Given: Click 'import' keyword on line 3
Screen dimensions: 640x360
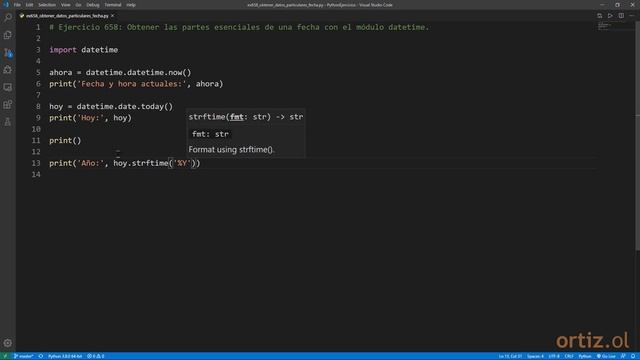Looking at the screenshot, I should coord(63,50).
